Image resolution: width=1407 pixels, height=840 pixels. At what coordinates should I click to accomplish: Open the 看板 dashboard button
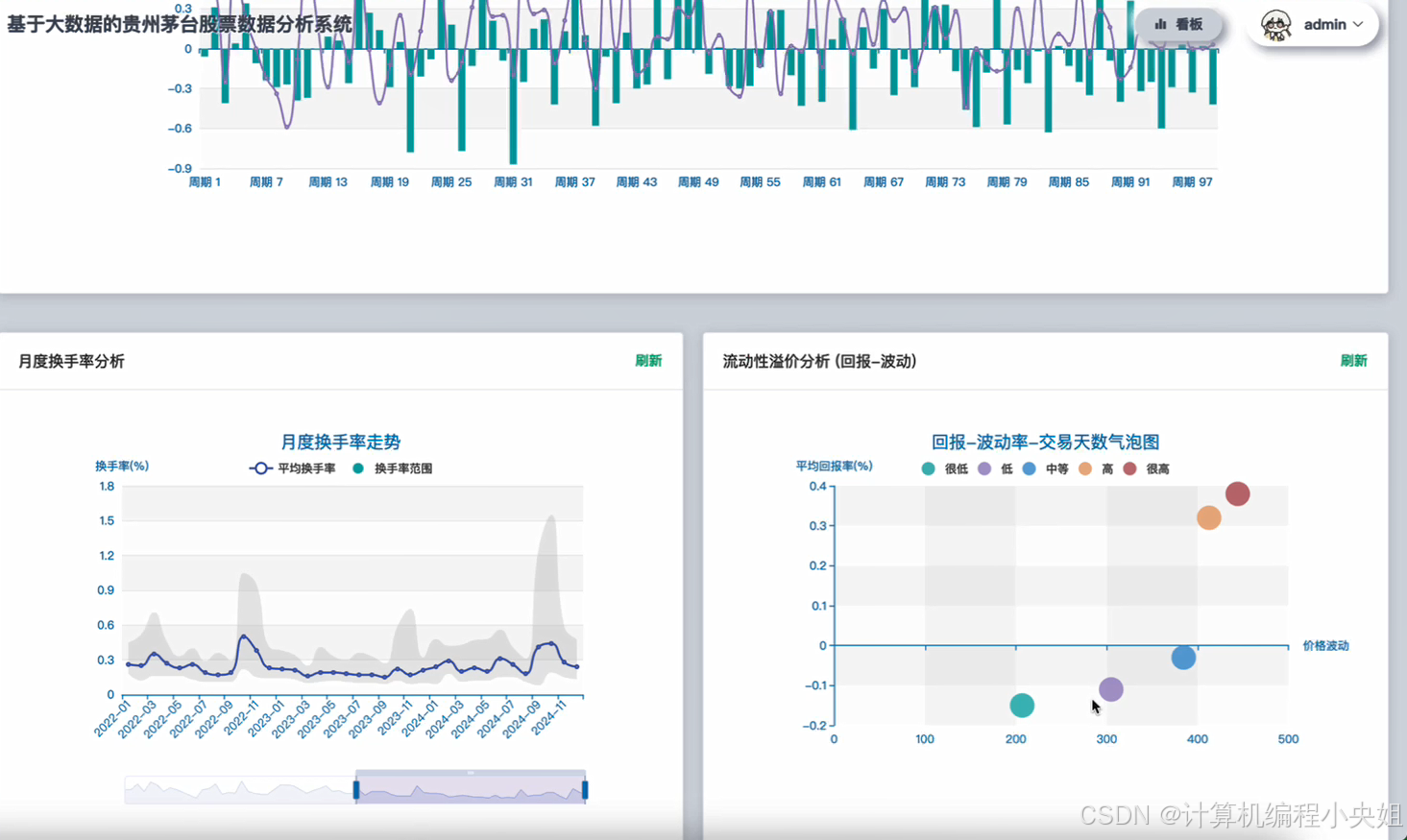coord(1178,24)
